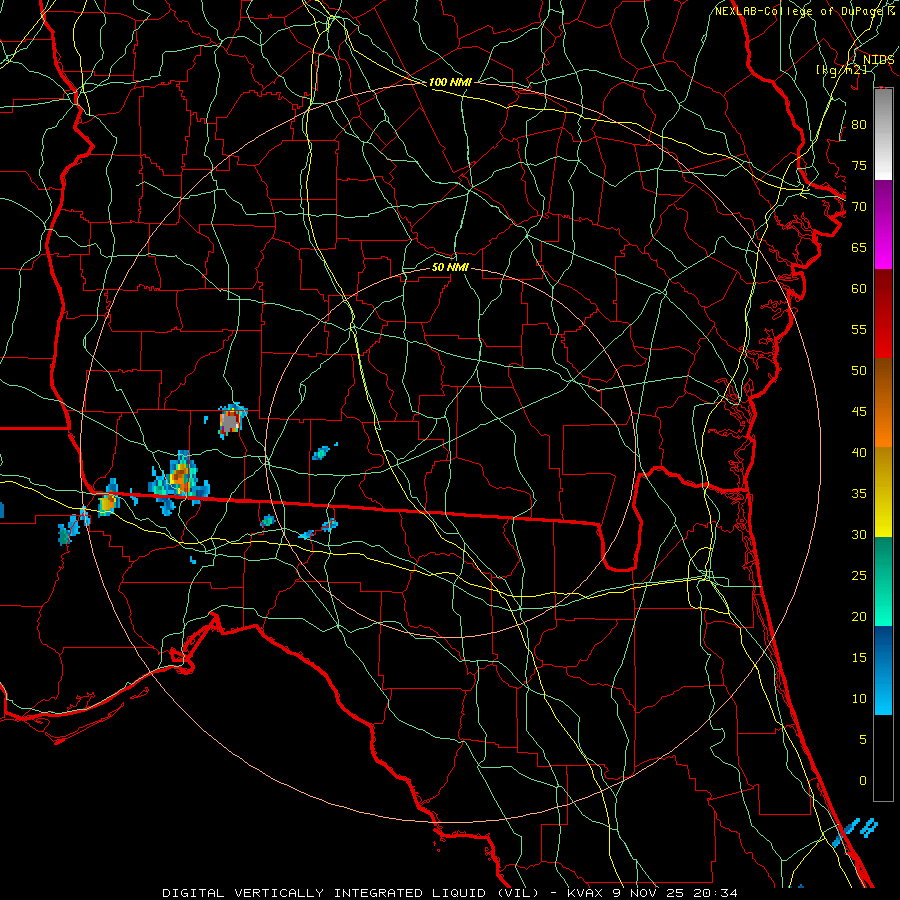Click the scale value 0
This screenshot has height=900, width=900.
pyautogui.click(x=863, y=781)
